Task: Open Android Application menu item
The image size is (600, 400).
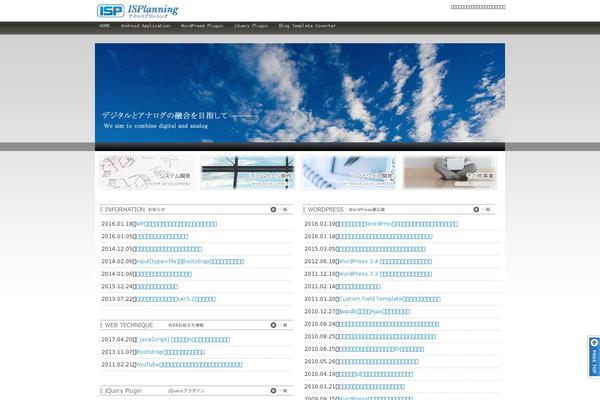Action: (x=145, y=26)
